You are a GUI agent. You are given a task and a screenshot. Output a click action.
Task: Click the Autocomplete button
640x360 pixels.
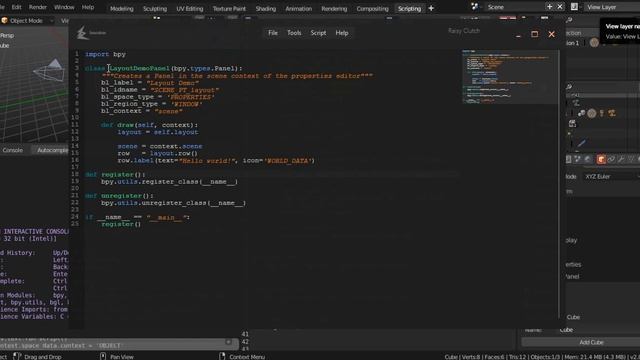[x=51, y=150]
